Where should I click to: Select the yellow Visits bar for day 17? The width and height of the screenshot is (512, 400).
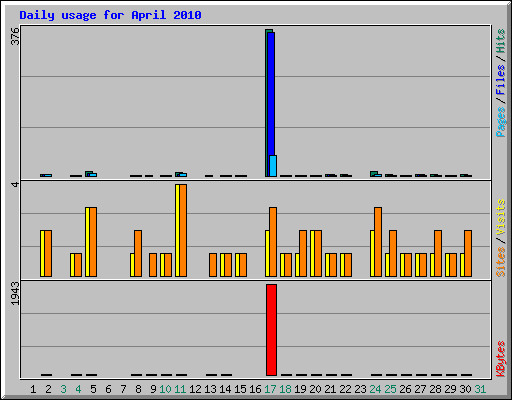click(x=267, y=253)
